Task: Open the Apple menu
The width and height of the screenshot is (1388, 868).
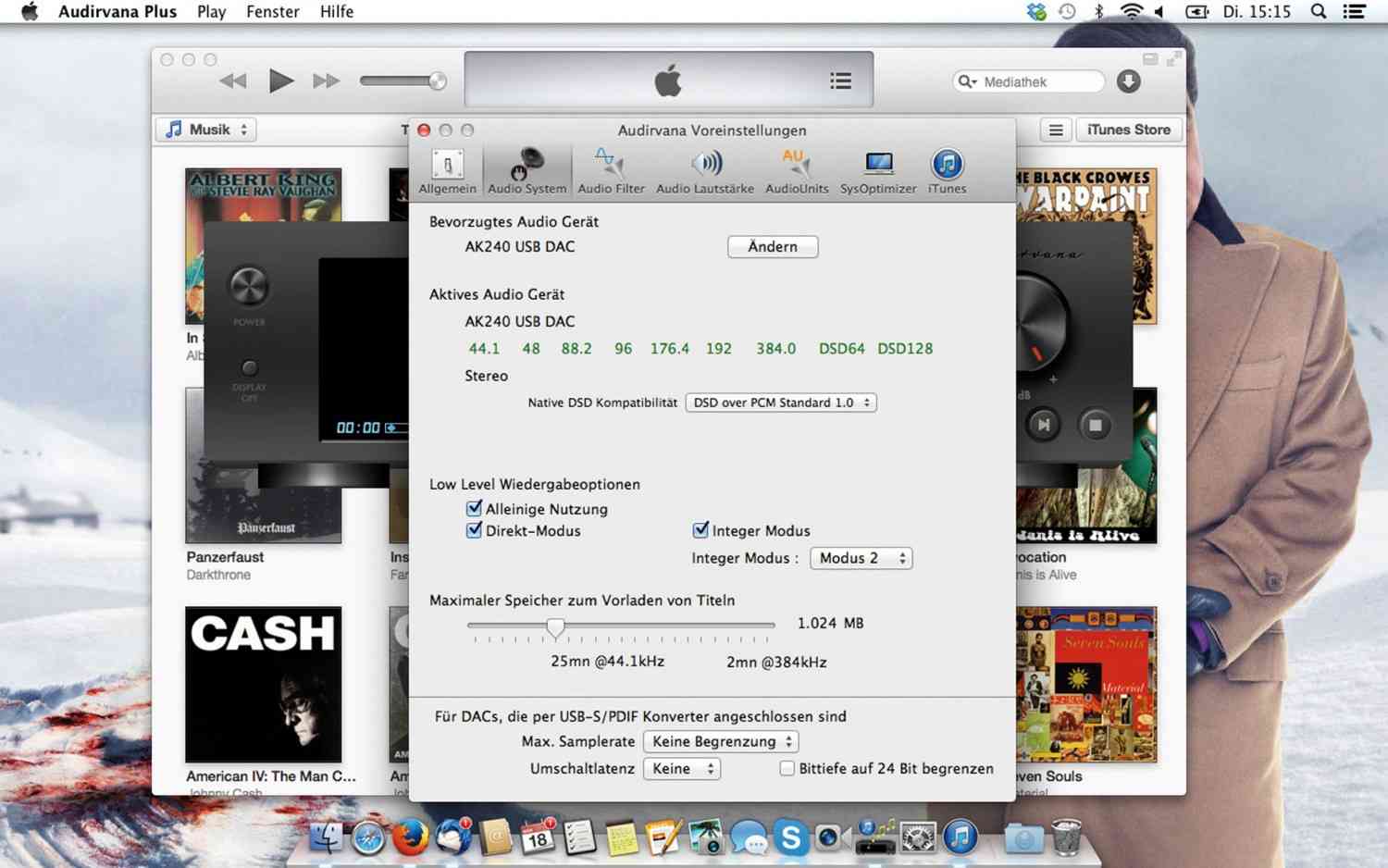Action: [30, 11]
